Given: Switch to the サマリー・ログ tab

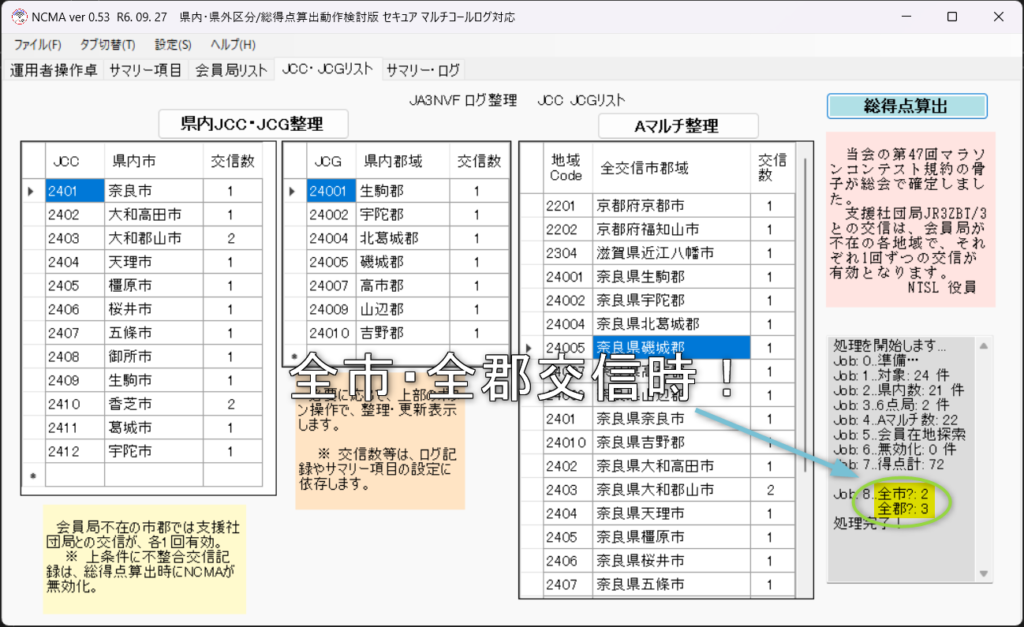Looking at the screenshot, I should [x=423, y=70].
